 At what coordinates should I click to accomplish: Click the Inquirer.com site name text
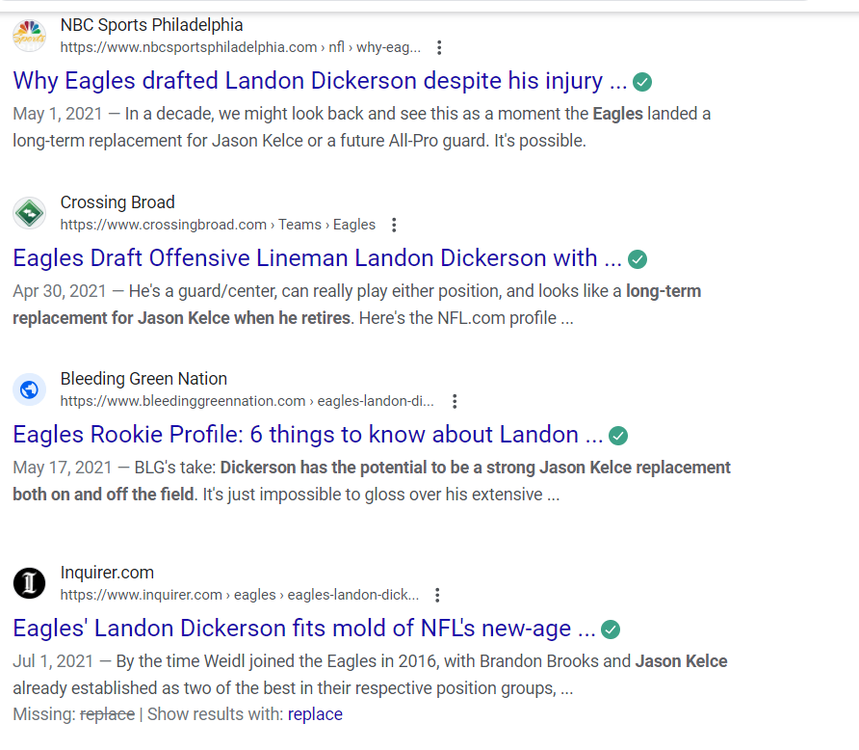(107, 573)
